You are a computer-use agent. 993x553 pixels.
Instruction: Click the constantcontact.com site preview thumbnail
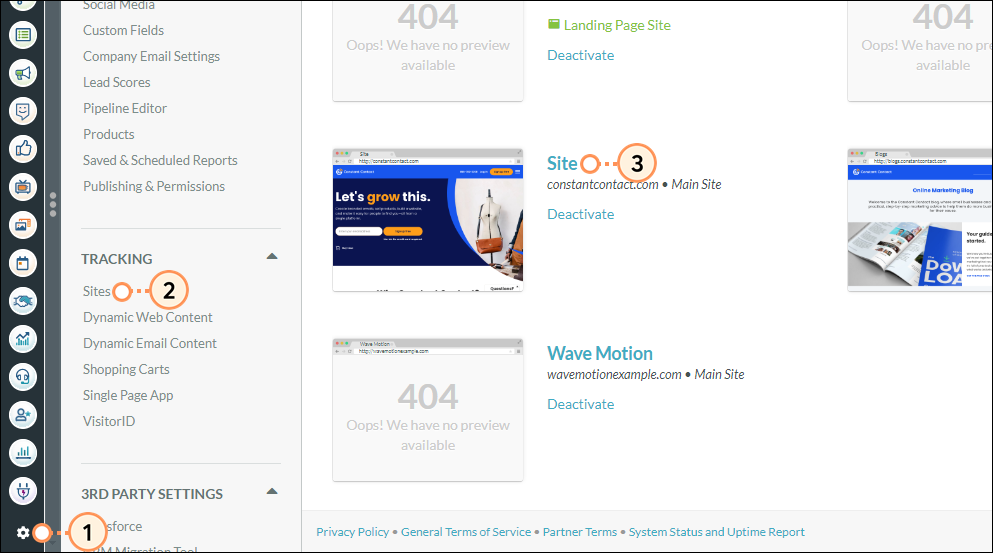click(428, 220)
